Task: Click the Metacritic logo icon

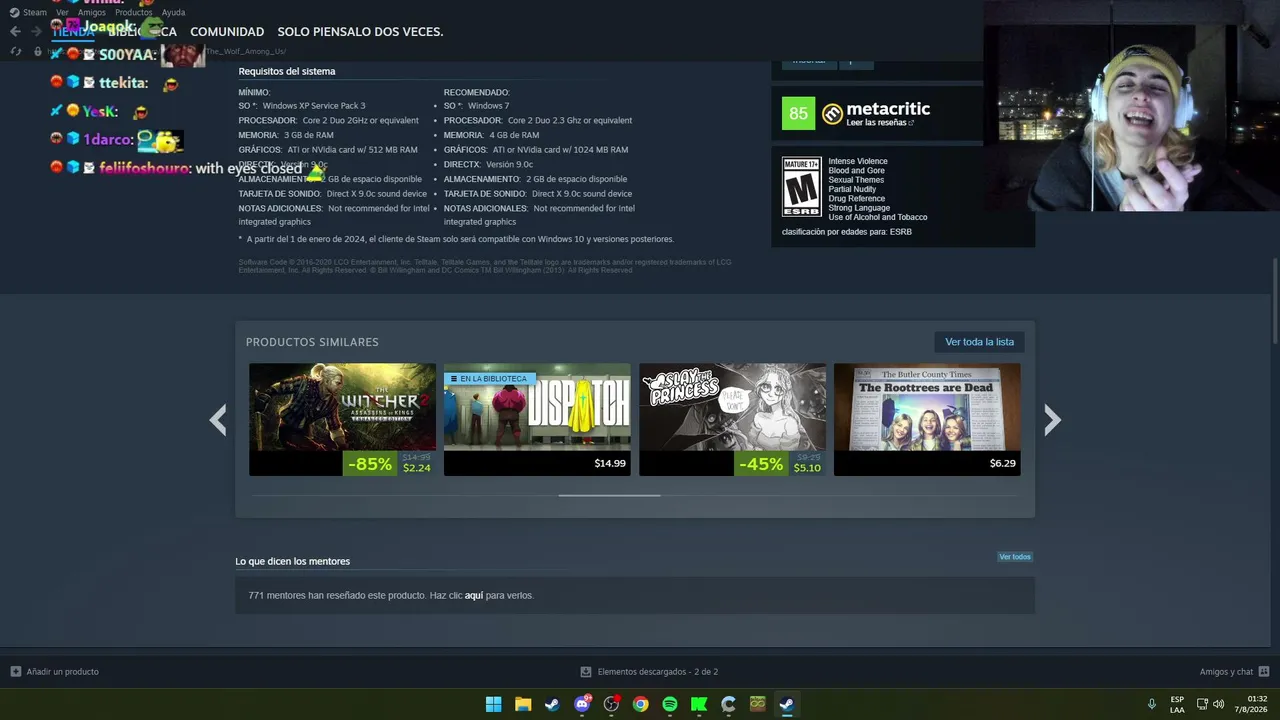Action: [832, 114]
